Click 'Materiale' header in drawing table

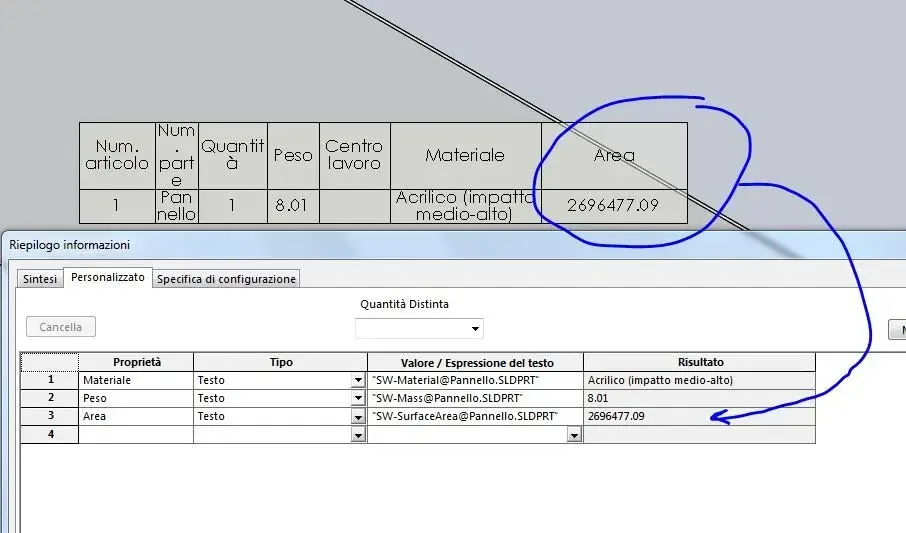(466, 156)
